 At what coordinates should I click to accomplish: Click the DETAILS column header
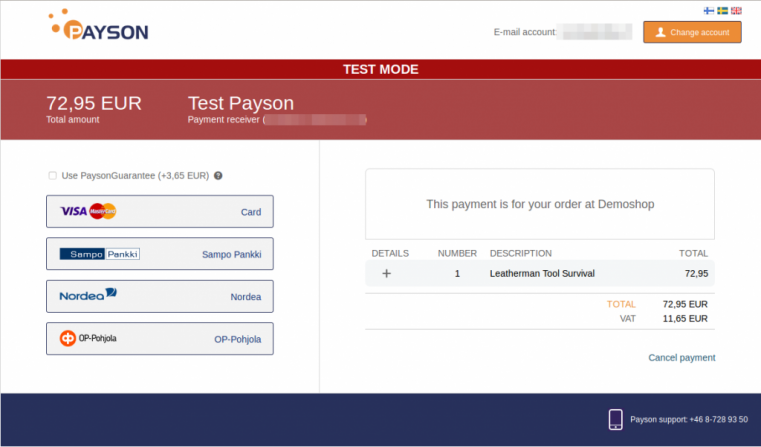(390, 253)
